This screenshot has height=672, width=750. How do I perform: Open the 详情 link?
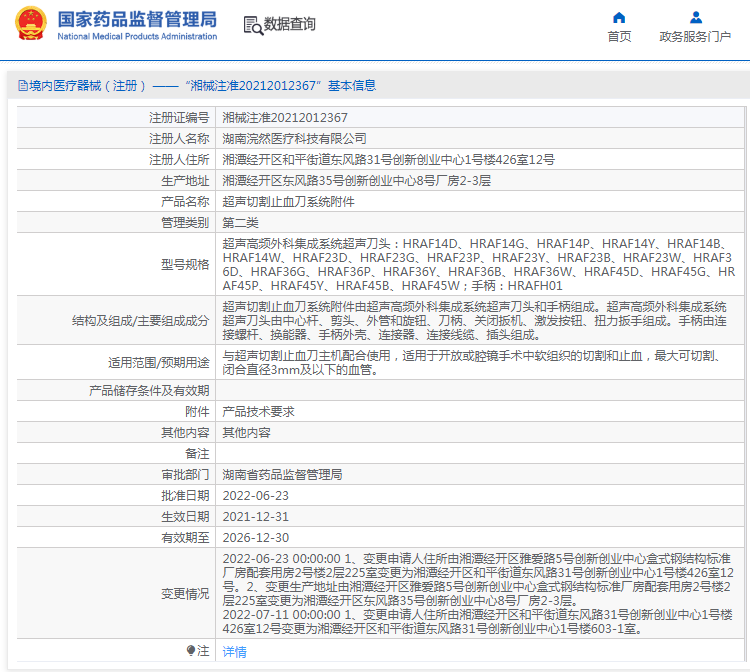coord(234,651)
